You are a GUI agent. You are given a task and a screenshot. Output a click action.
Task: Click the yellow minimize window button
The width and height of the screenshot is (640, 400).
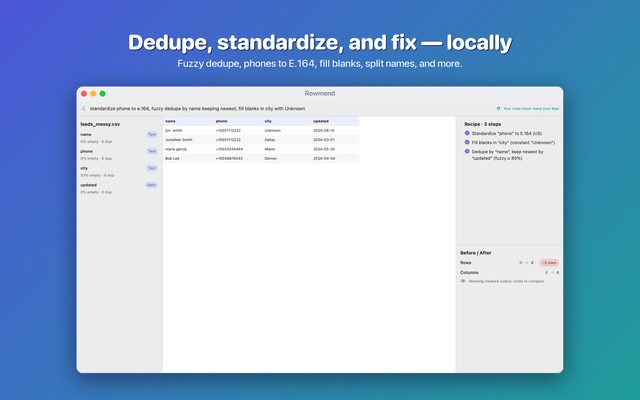click(x=93, y=93)
